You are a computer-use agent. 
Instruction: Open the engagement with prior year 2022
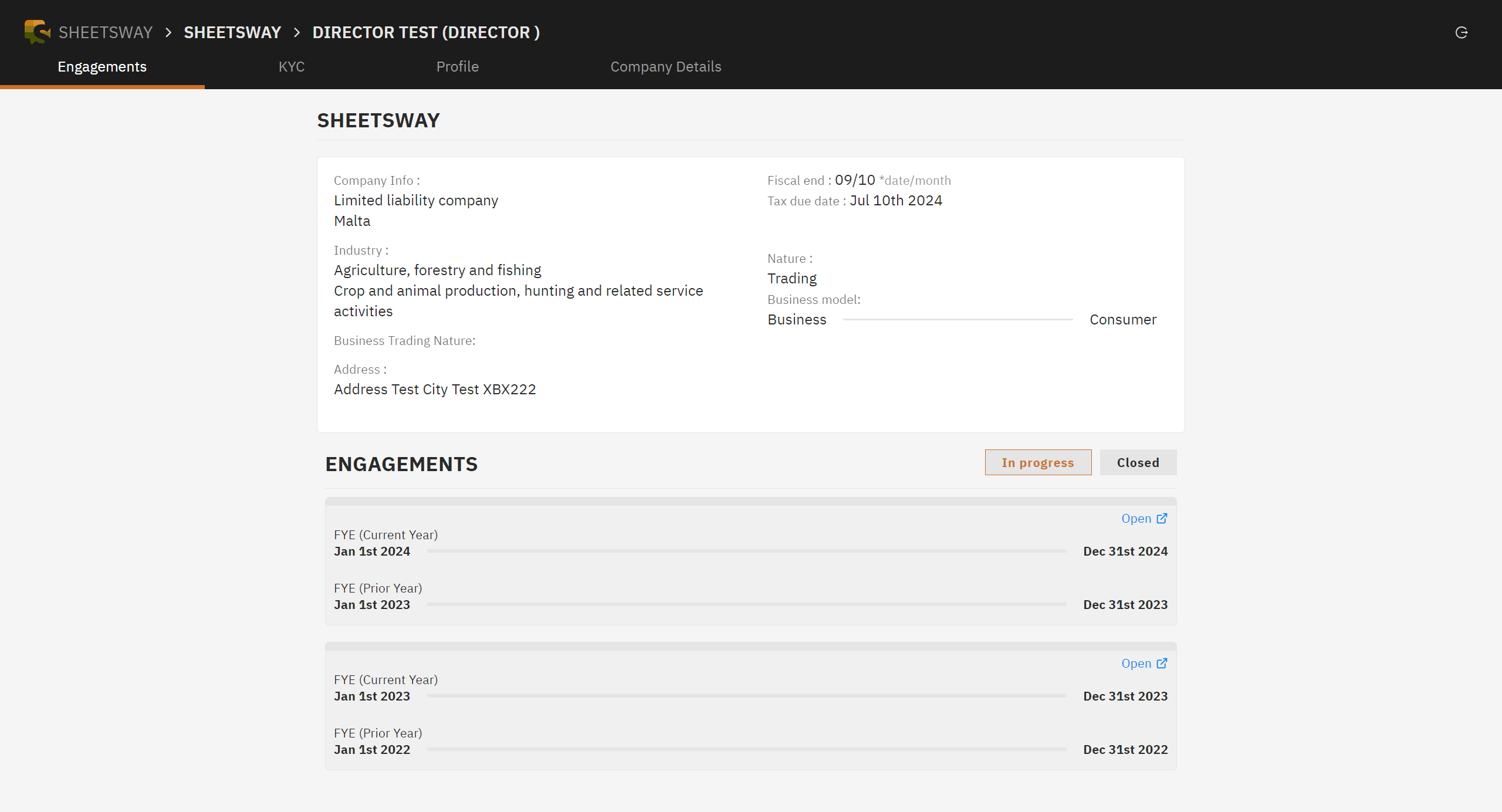click(1144, 664)
